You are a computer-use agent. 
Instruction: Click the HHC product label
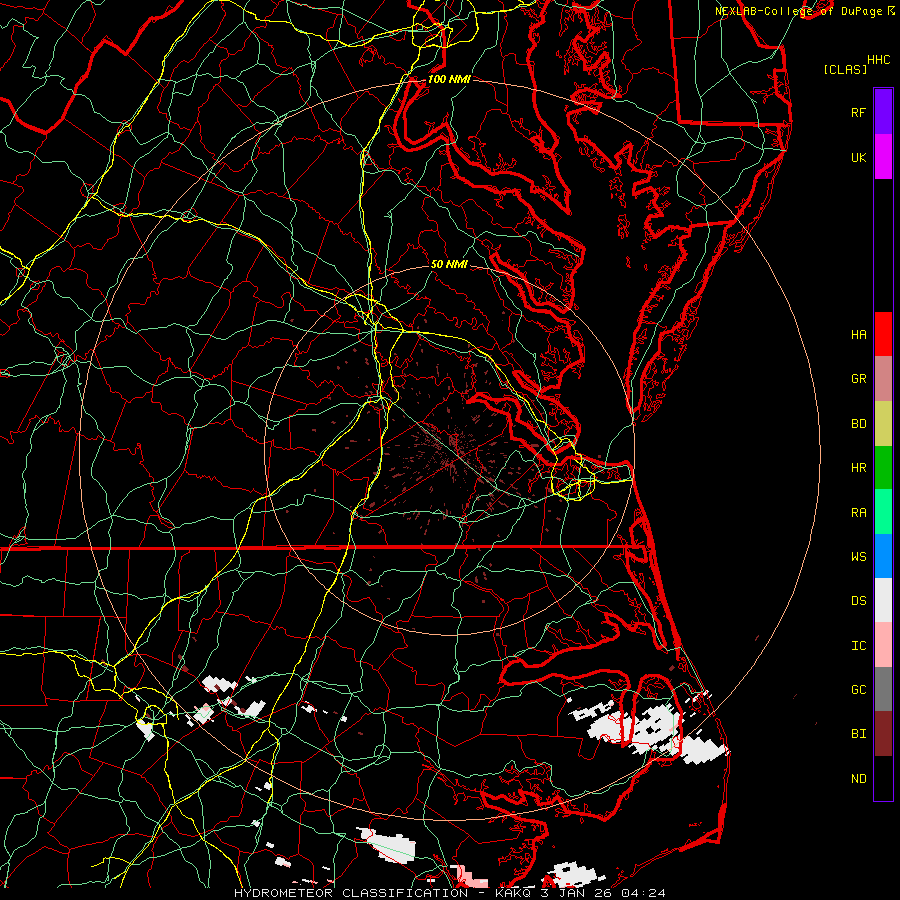[879, 60]
